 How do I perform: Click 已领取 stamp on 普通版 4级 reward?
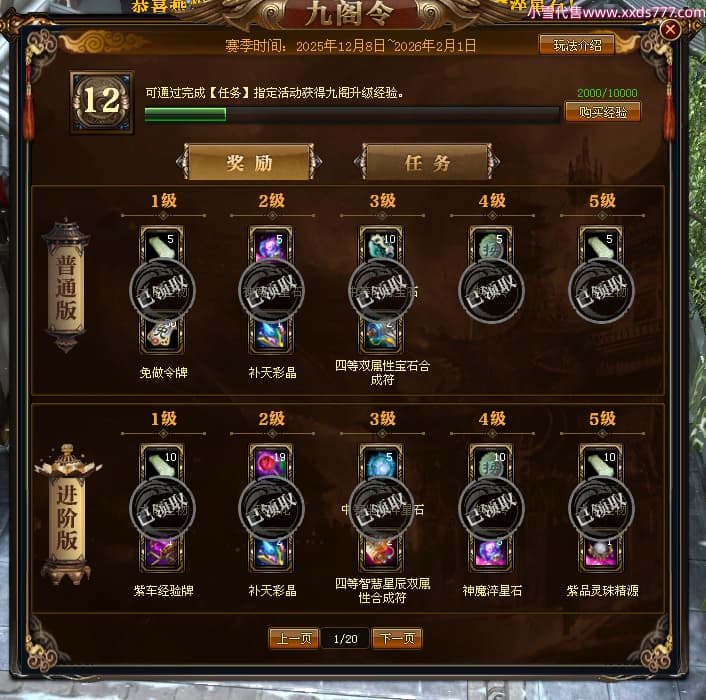491,291
